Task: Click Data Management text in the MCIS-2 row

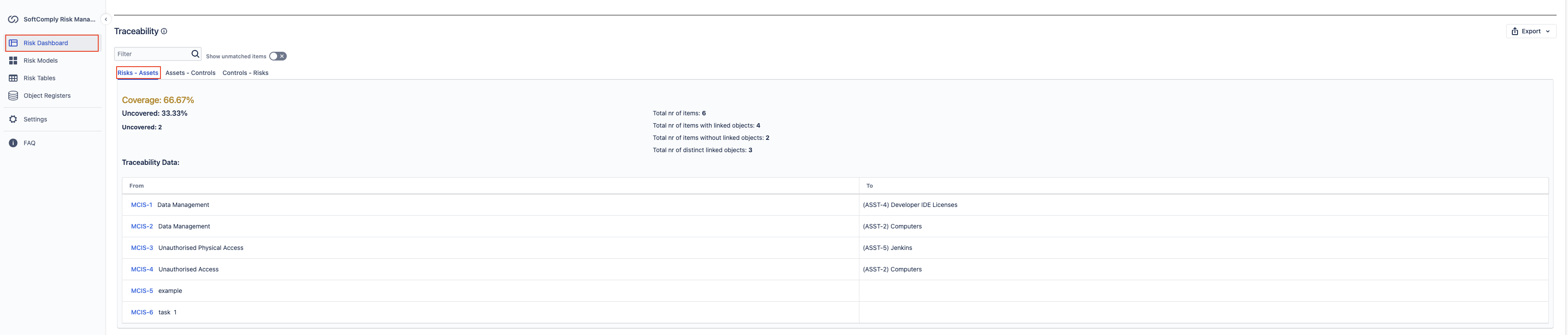Action: [184, 227]
